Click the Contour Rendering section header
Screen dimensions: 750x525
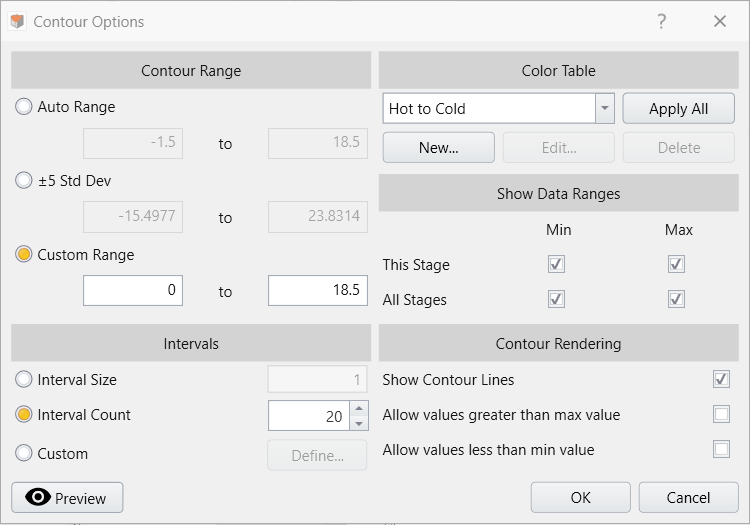[x=559, y=343]
